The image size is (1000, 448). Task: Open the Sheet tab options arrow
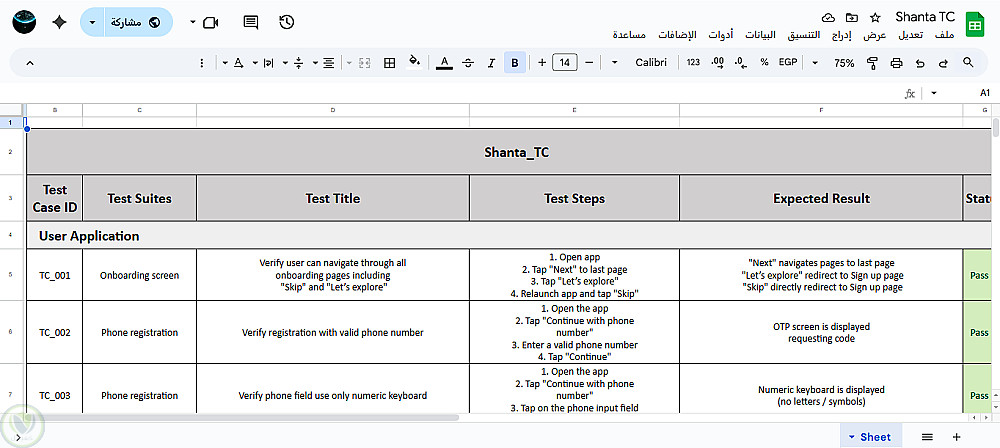[x=851, y=437]
